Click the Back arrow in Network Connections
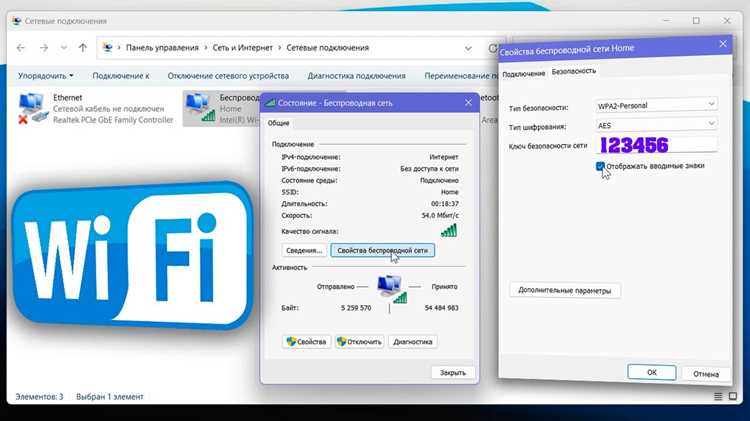The height and width of the screenshot is (421, 750). pos(21,48)
